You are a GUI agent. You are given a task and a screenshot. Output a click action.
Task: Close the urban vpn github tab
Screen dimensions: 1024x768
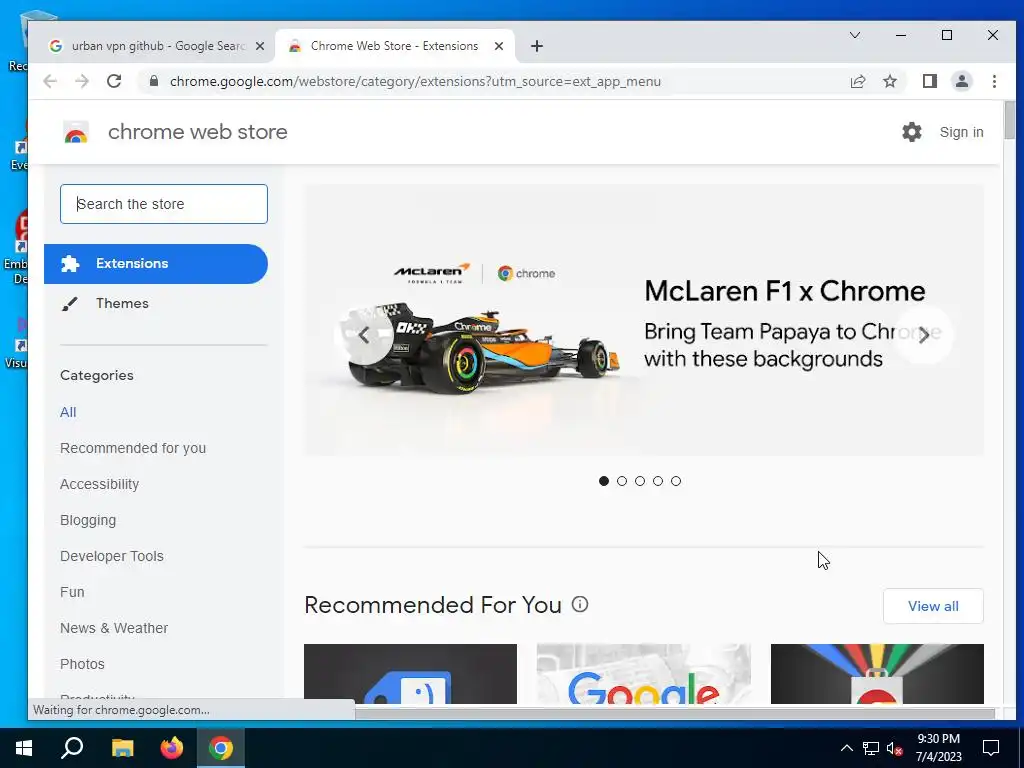[260, 46]
